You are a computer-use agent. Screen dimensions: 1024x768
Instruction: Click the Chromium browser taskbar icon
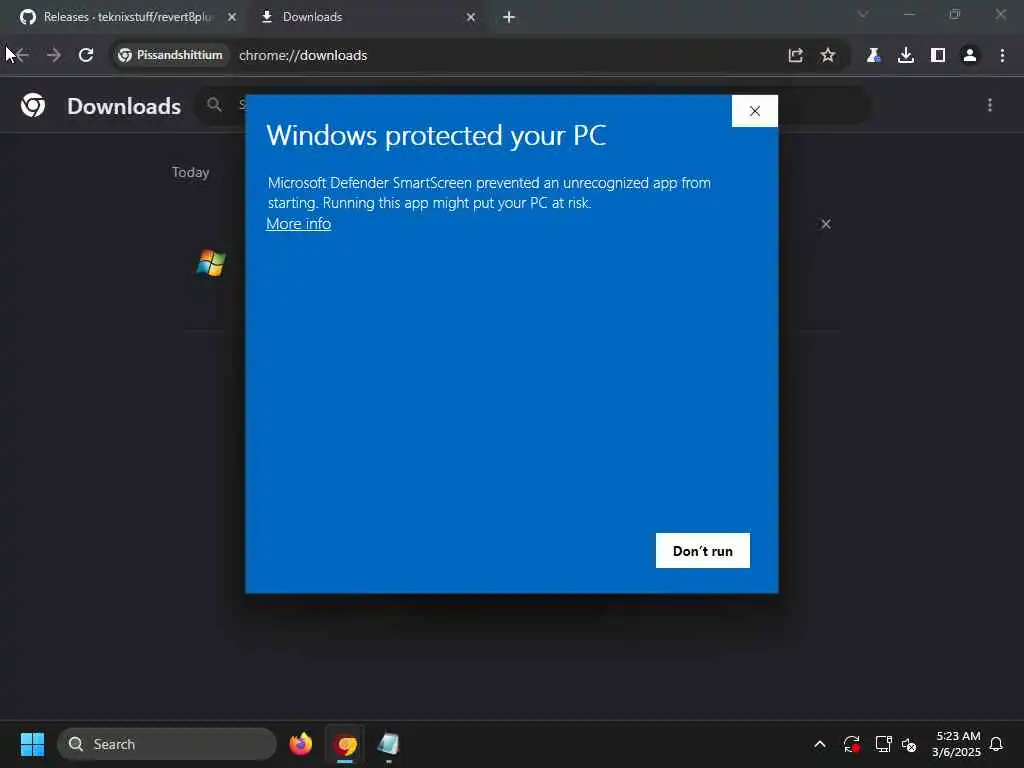345,744
